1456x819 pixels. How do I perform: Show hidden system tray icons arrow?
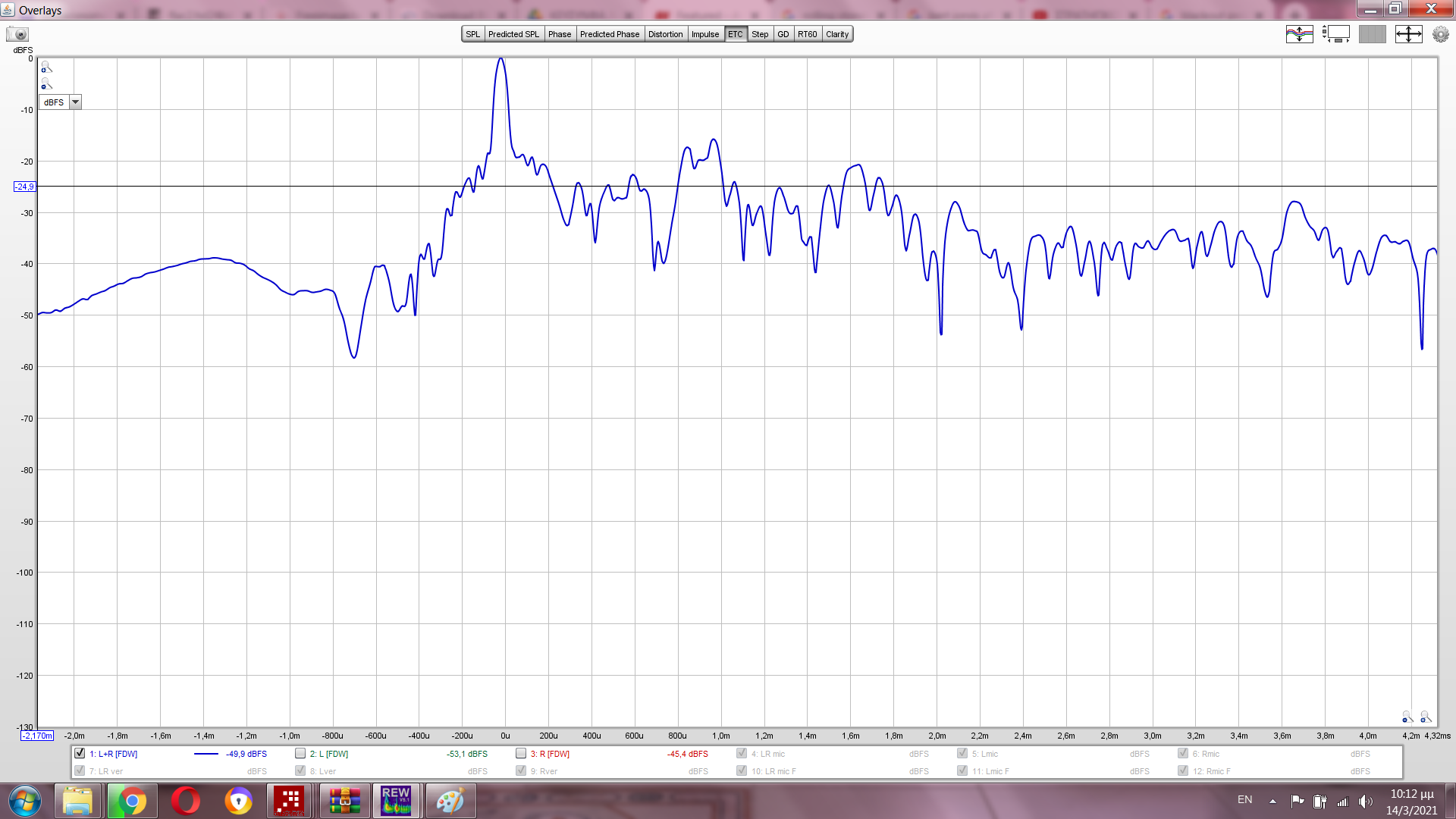[1272, 801]
